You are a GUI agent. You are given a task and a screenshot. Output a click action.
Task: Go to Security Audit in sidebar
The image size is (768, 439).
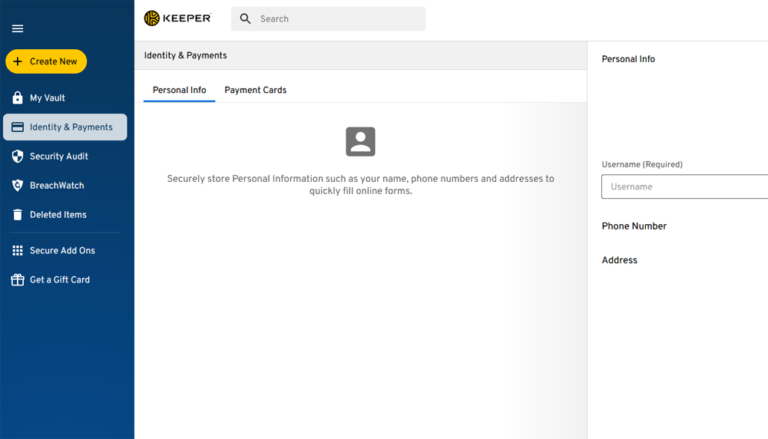(x=59, y=156)
